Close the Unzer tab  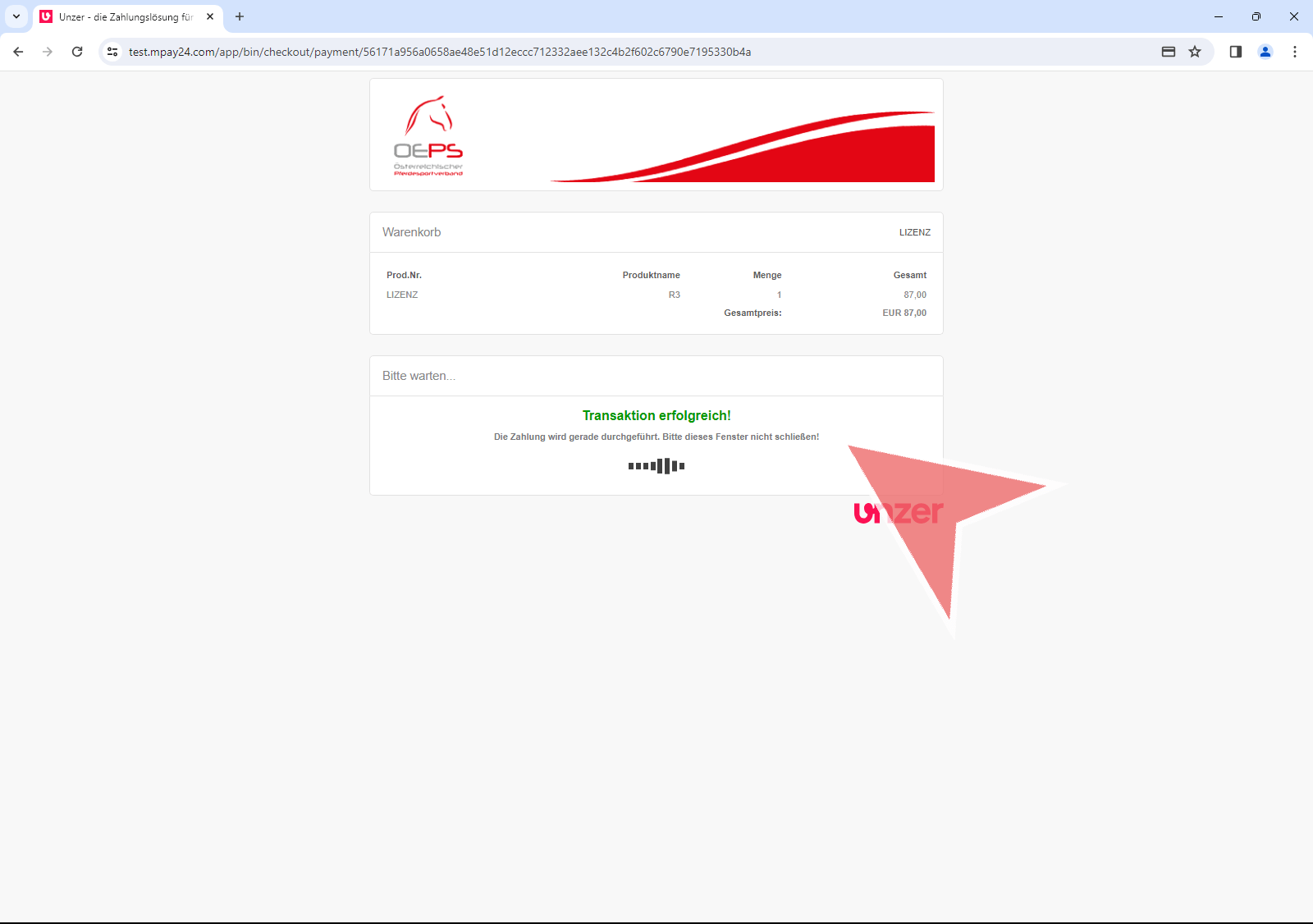coord(210,16)
